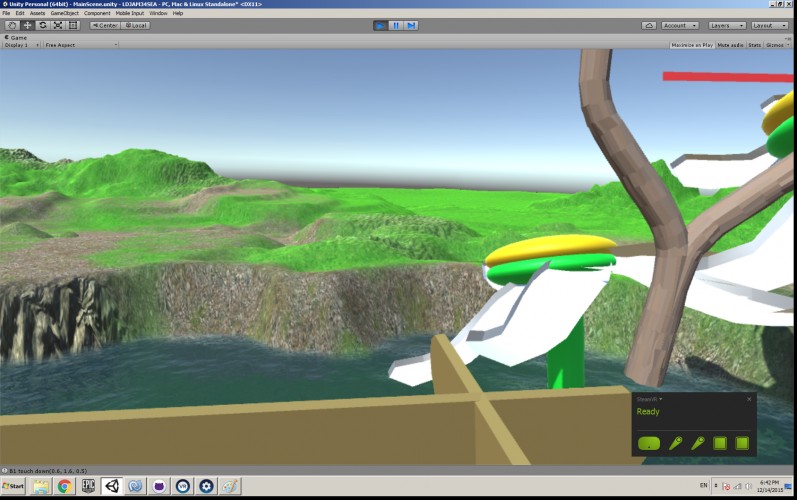Image resolution: width=797 pixels, height=500 pixels.
Task: Toggle Mute audio in Game view
Action: [730, 45]
